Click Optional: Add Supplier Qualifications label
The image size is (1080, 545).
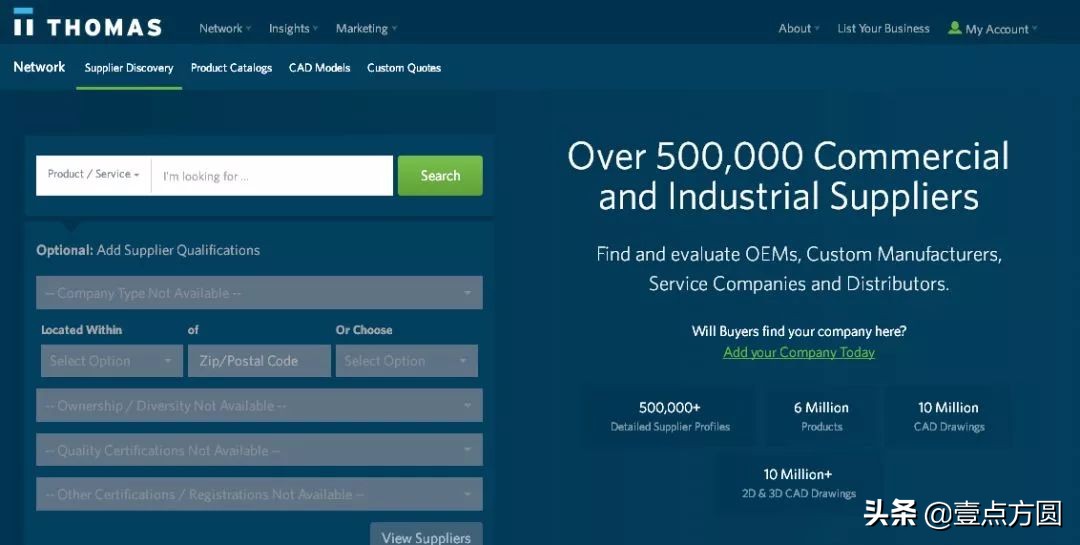point(148,250)
